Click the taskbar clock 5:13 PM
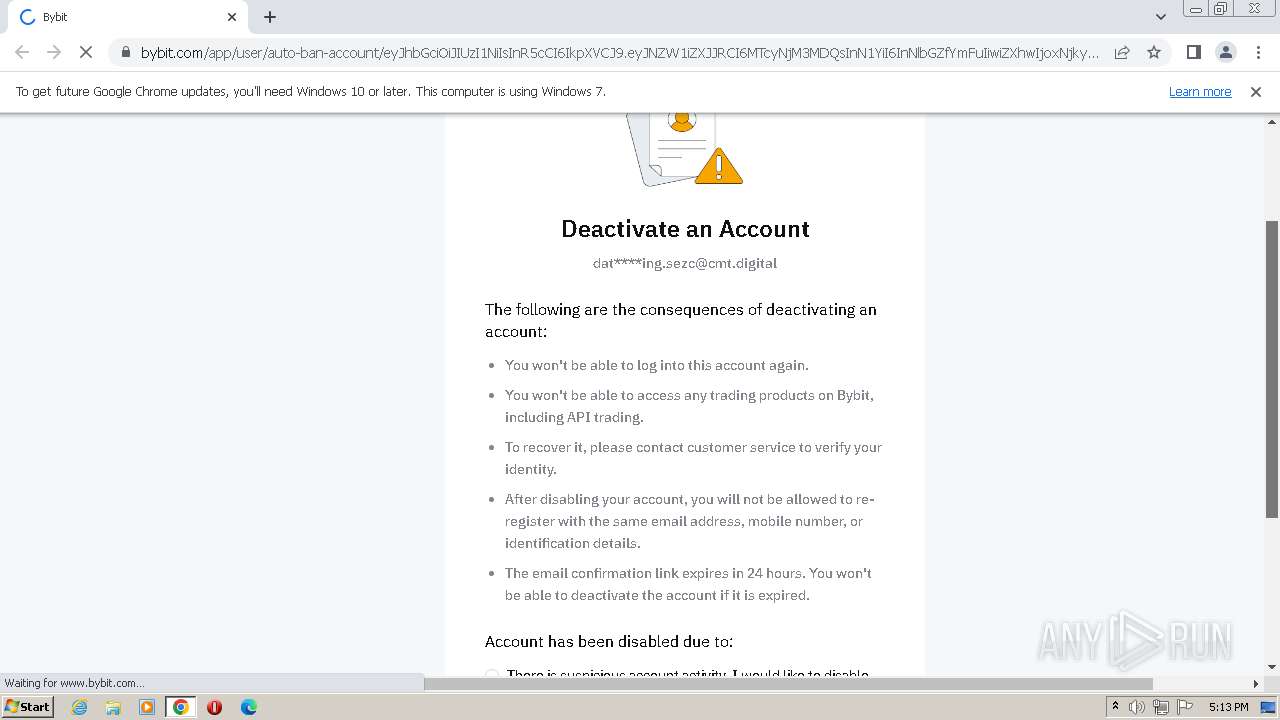 (1228, 707)
